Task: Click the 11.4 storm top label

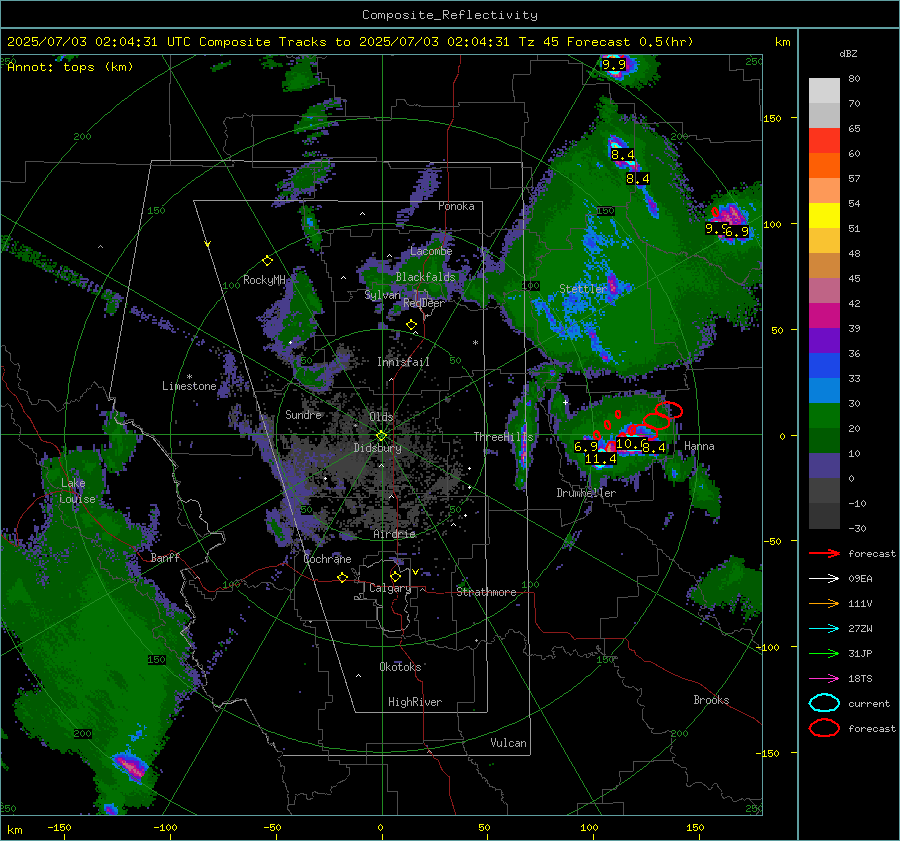Action: tap(600, 459)
